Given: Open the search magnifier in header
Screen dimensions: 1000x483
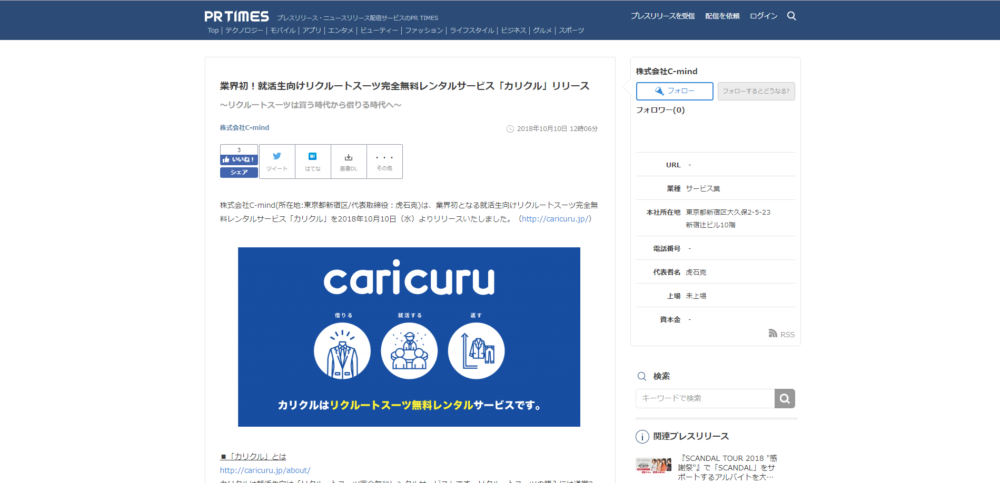Looking at the screenshot, I should [x=791, y=16].
